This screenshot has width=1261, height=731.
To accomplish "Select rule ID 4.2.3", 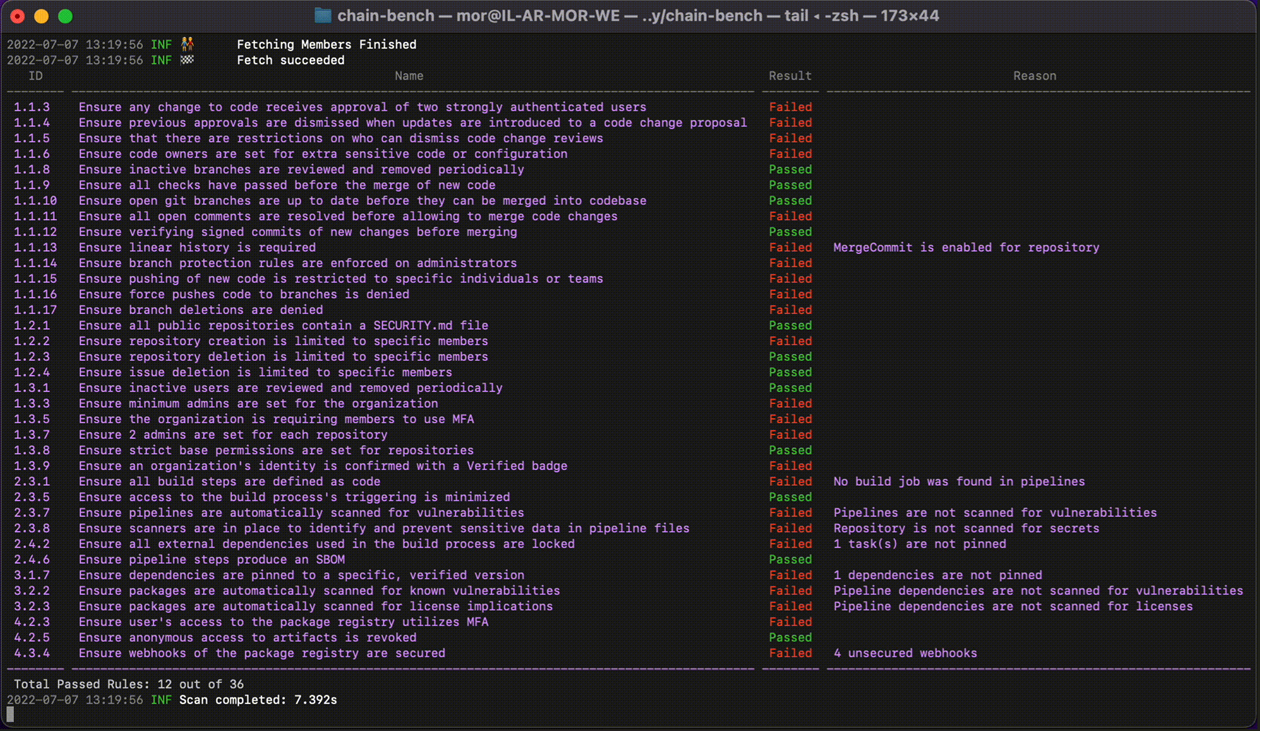I will (x=32, y=622).
